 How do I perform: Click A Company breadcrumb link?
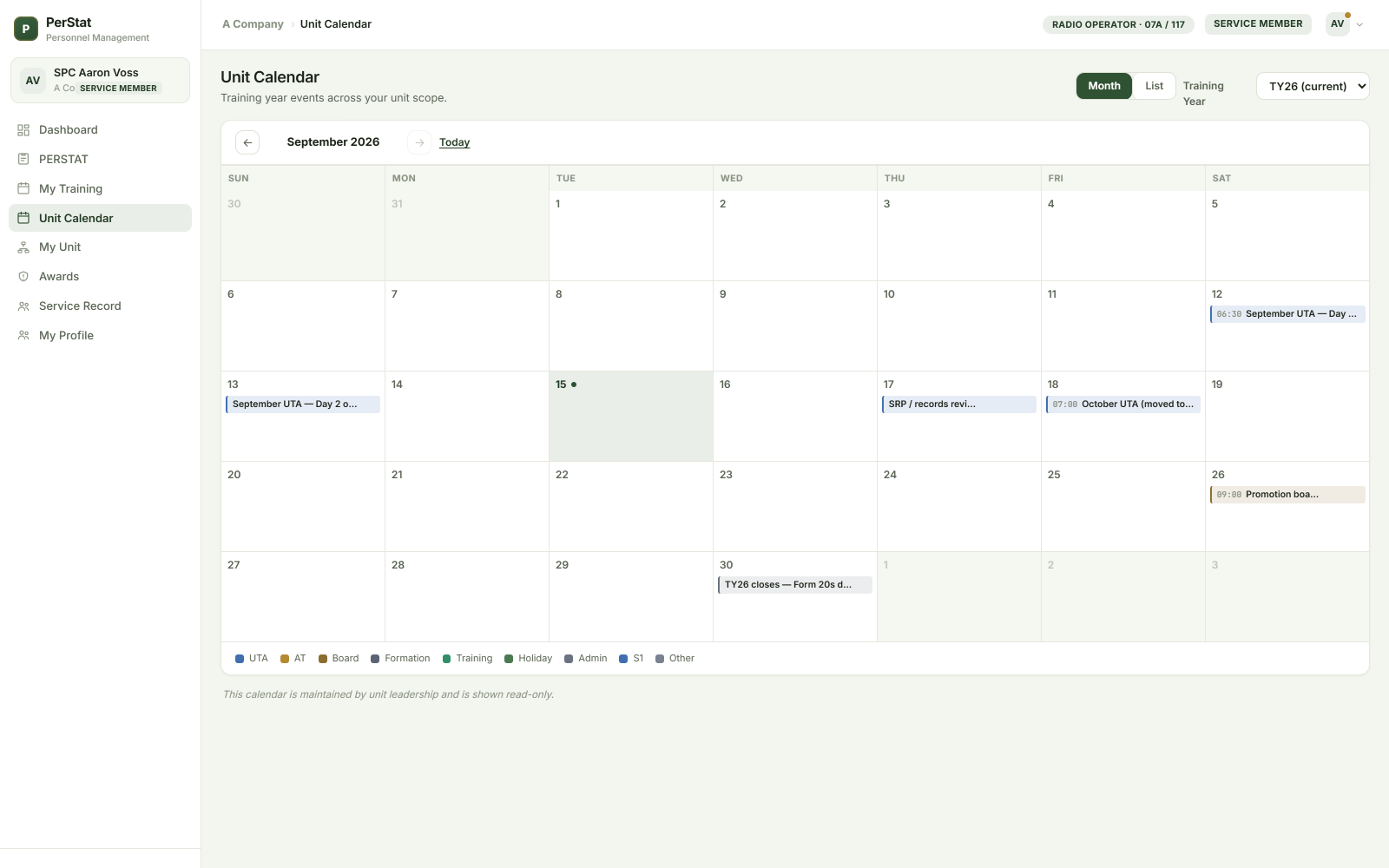pyautogui.click(x=253, y=24)
